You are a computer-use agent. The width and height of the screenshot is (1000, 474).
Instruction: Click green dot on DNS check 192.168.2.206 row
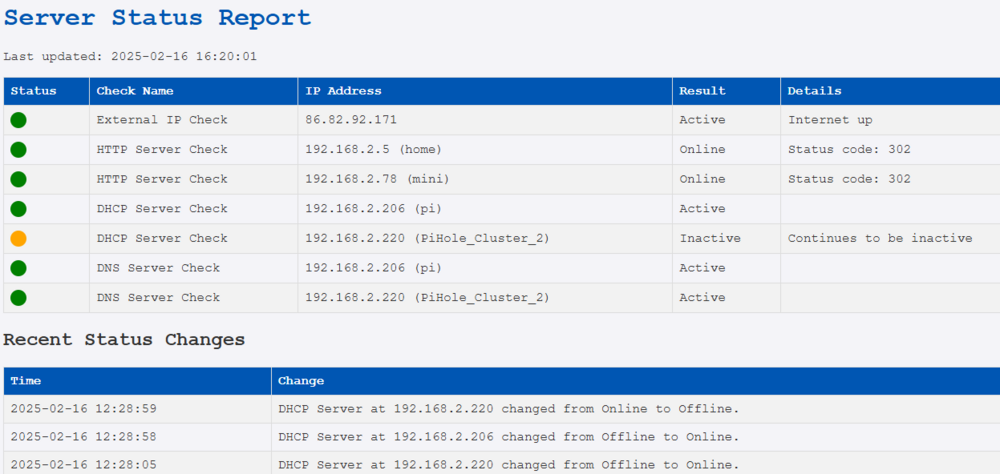[18, 268]
